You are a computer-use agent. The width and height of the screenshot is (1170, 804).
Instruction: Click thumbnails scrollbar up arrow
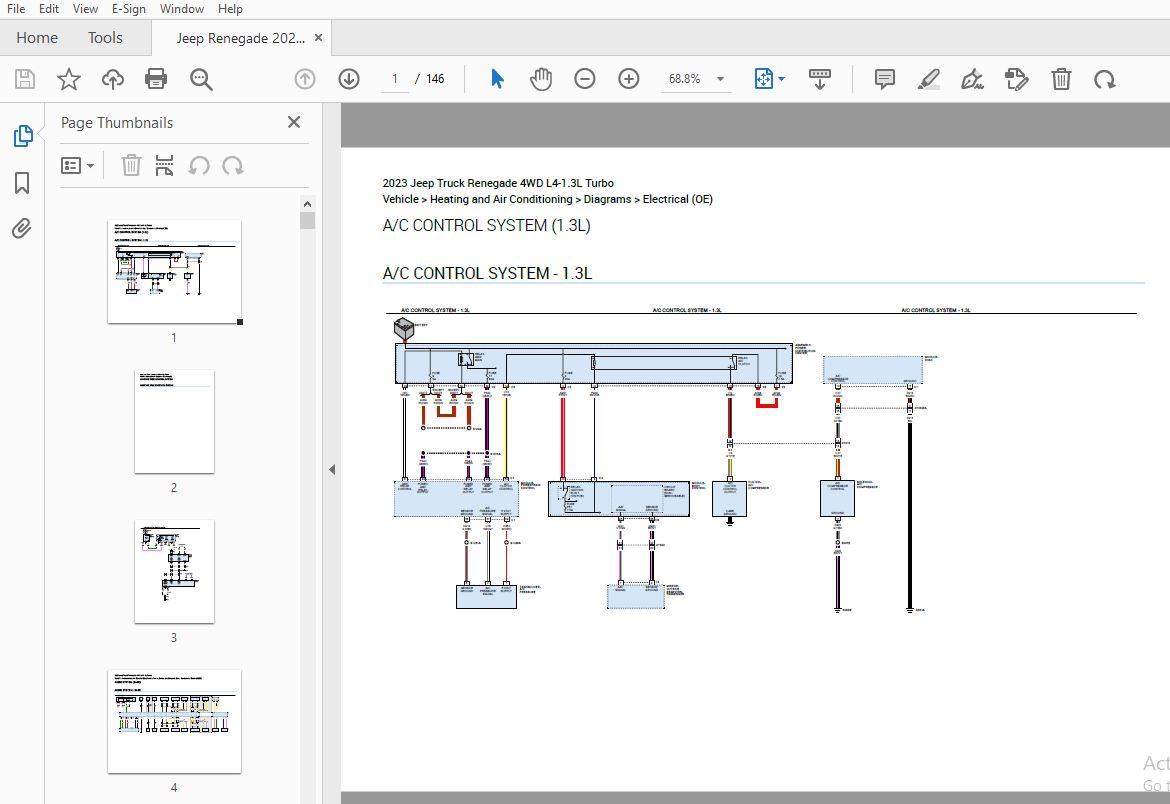point(307,204)
